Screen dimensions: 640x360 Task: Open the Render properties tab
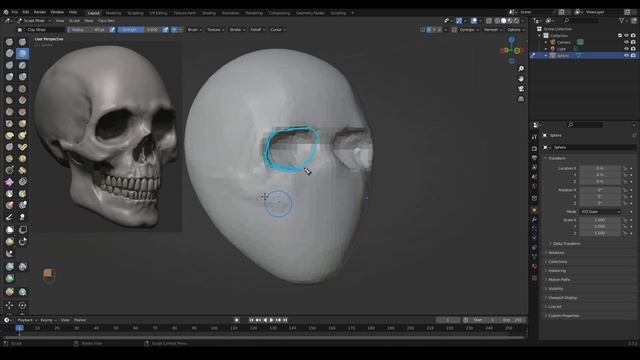(x=534, y=148)
